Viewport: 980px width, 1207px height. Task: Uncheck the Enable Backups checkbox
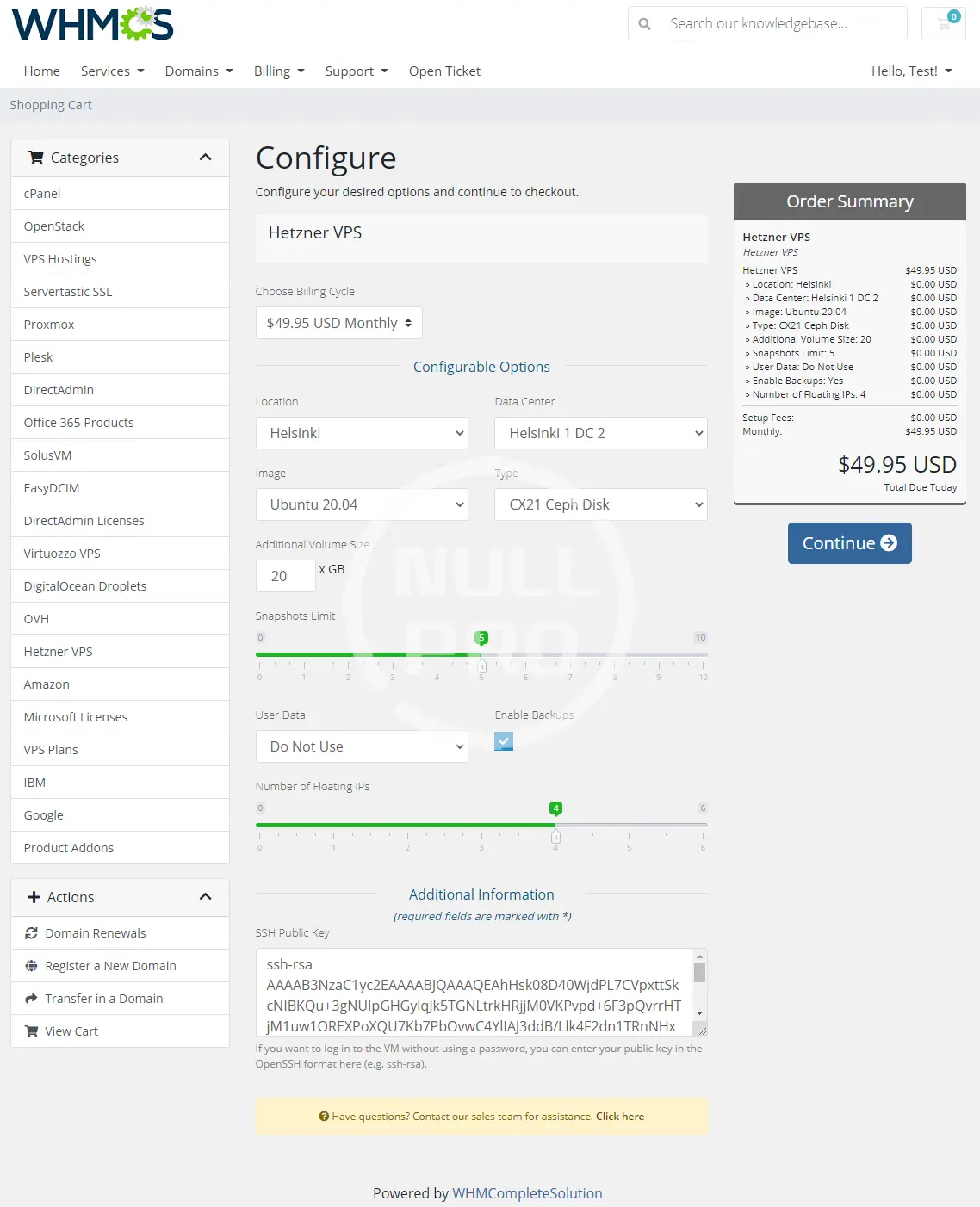[x=504, y=741]
